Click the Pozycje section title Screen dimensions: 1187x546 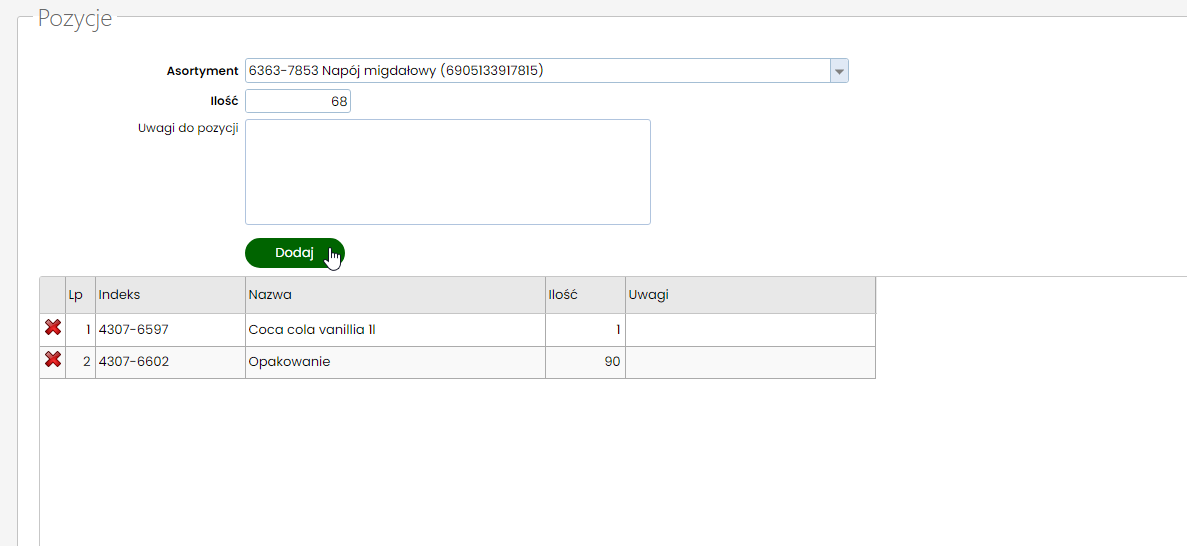click(x=75, y=18)
